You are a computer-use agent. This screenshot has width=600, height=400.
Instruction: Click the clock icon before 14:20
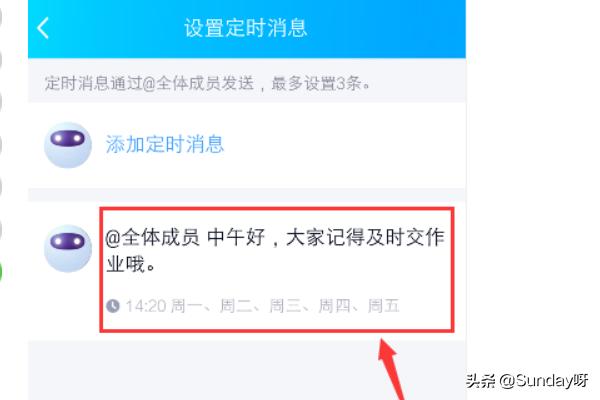(x=112, y=306)
